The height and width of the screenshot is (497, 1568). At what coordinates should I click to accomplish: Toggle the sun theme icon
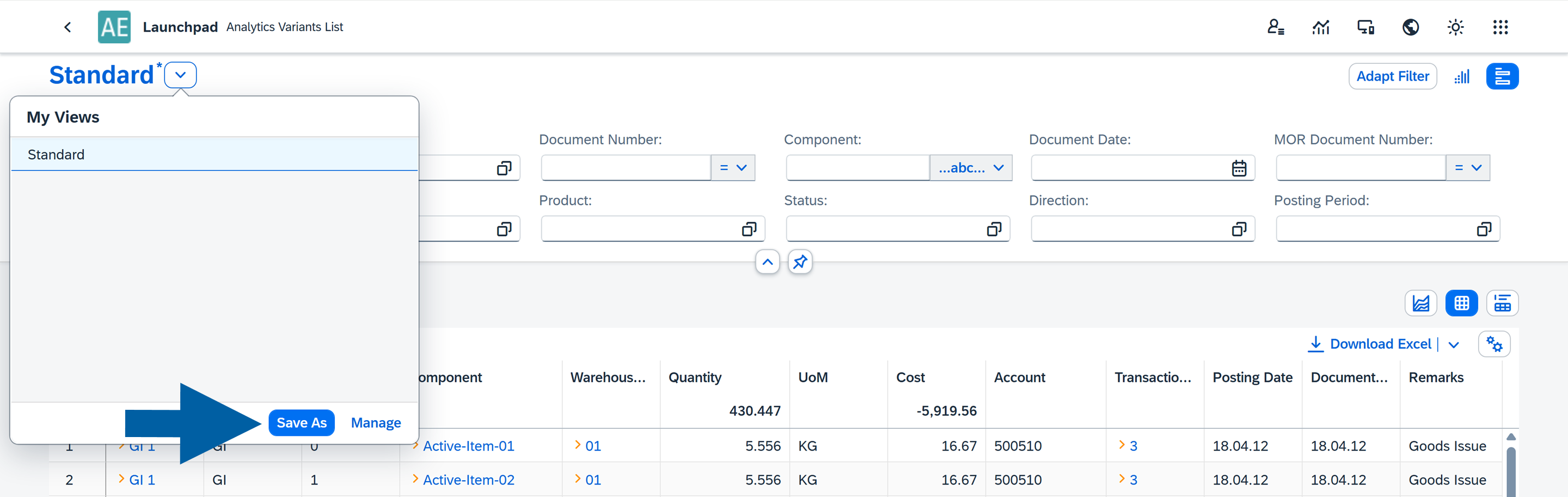pos(1455,27)
